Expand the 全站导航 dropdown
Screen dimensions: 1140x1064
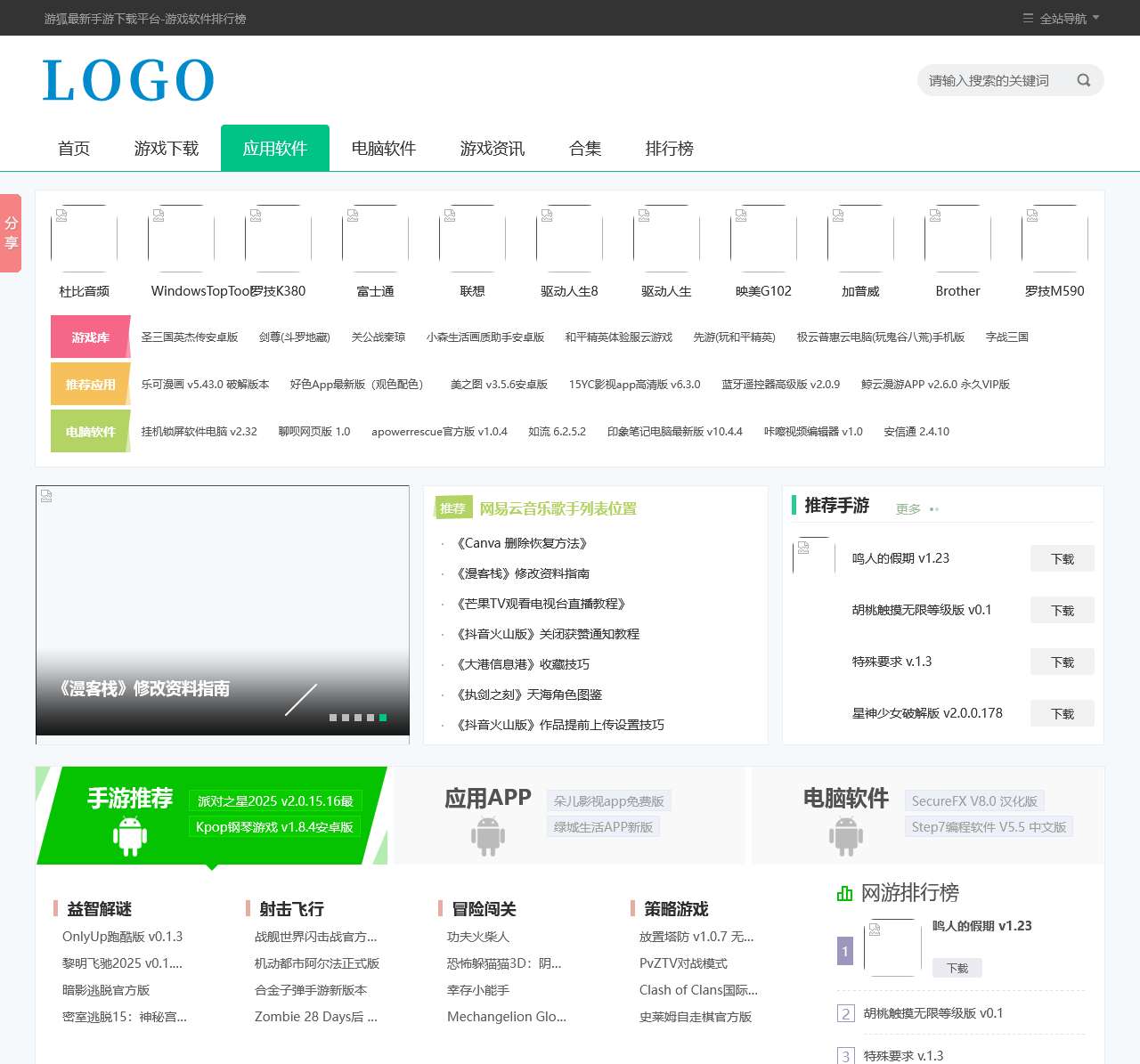[x=1062, y=18]
